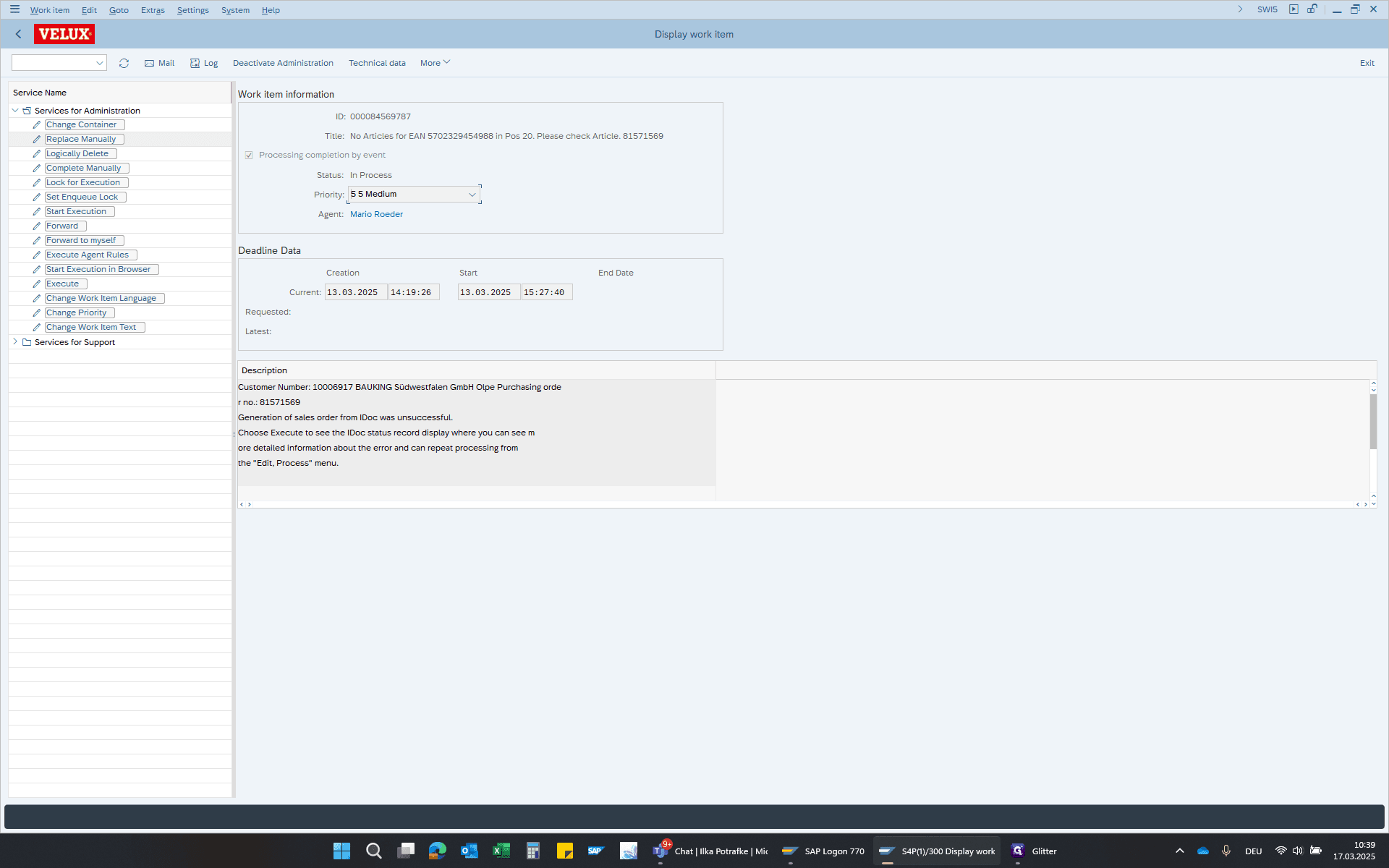Open the hamburger menu icon

pos(14,9)
